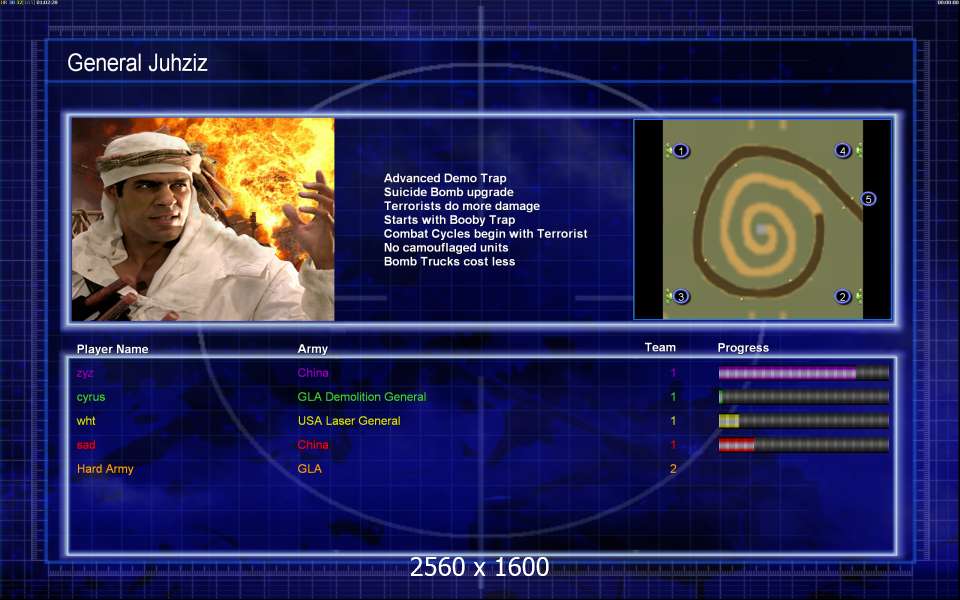Click start position marker 4 on the minimap
The height and width of the screenshot is (600, 960).
842,151
